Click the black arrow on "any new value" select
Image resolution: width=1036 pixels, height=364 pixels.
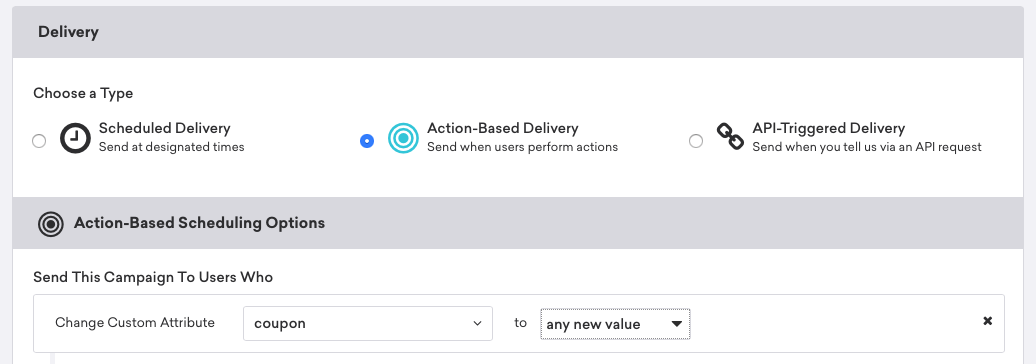676,324
